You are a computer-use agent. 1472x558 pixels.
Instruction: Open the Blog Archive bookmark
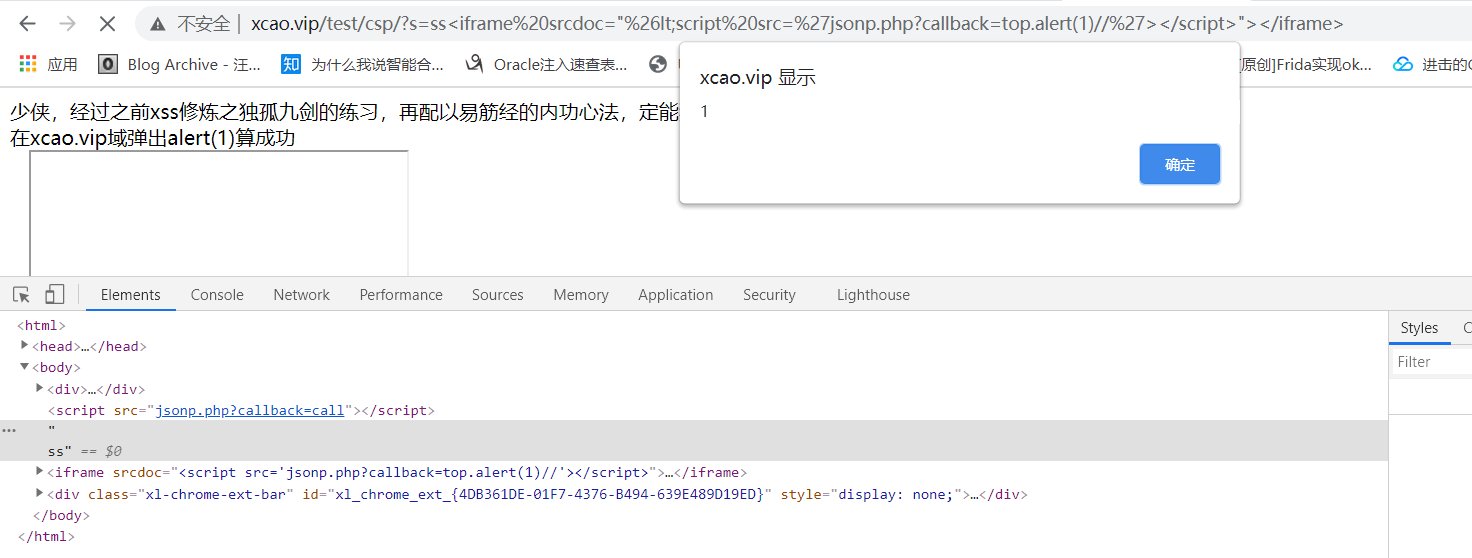pyautogui.click(x=180, y=64)
